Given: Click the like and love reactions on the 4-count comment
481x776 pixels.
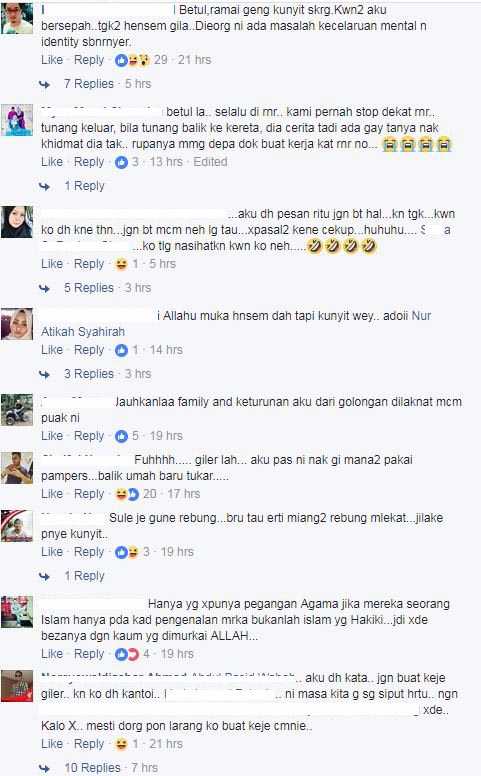Looking at the screenshot, I should (x=127, y=654).
